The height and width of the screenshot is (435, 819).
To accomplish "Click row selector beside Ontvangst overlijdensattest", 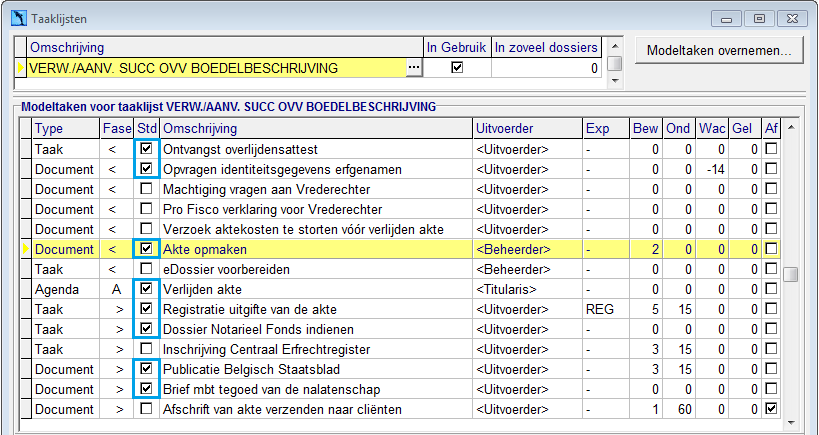I will click(x=26, y=149).
